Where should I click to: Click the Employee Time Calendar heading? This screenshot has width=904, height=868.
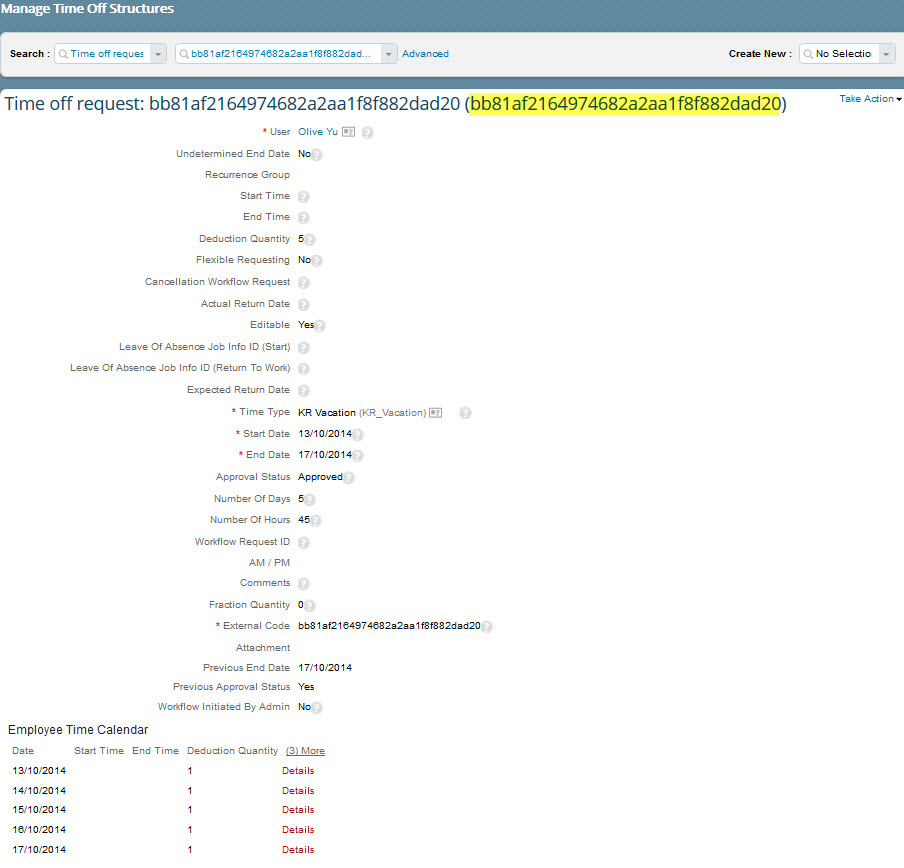point(78,730)
